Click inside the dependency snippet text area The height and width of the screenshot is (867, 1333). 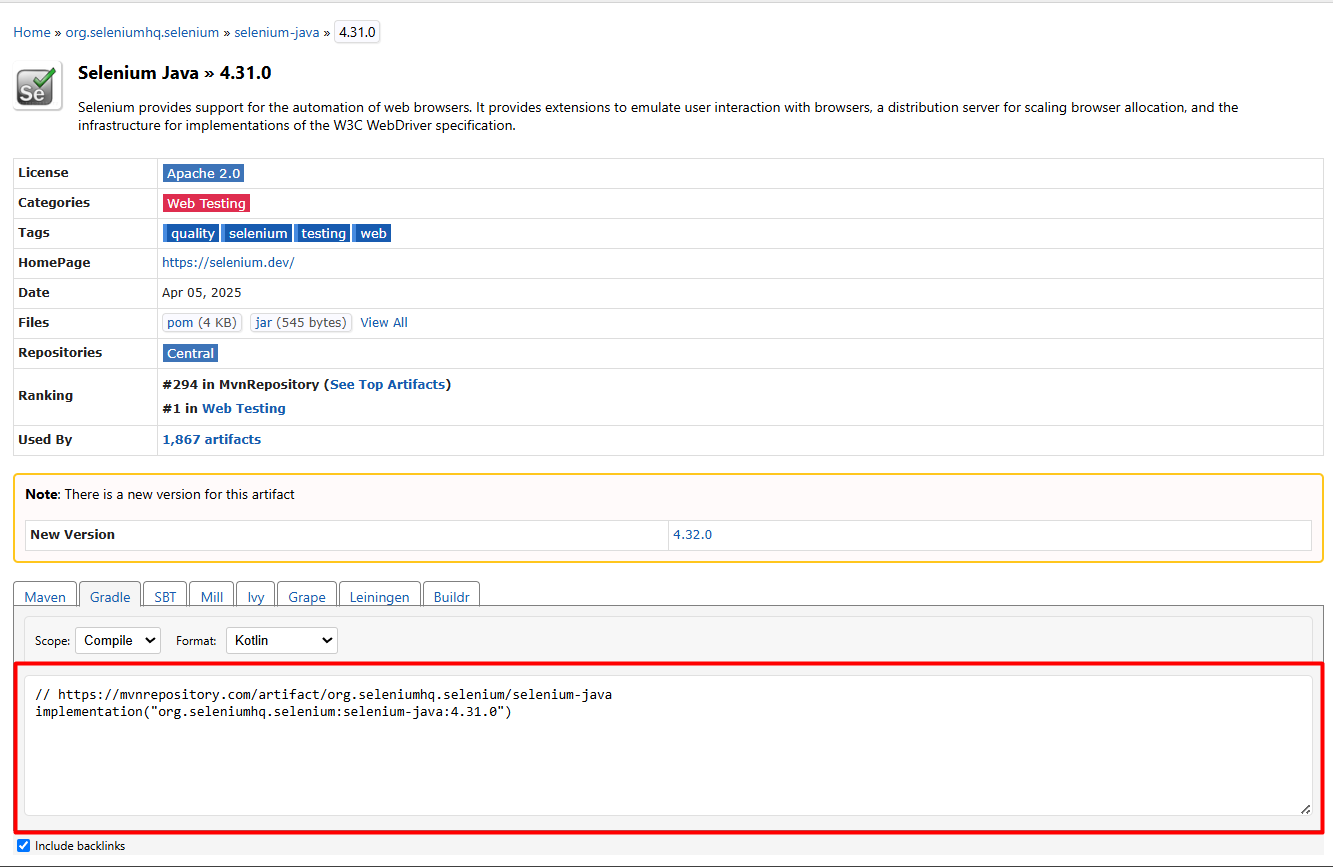coord(668,746)
